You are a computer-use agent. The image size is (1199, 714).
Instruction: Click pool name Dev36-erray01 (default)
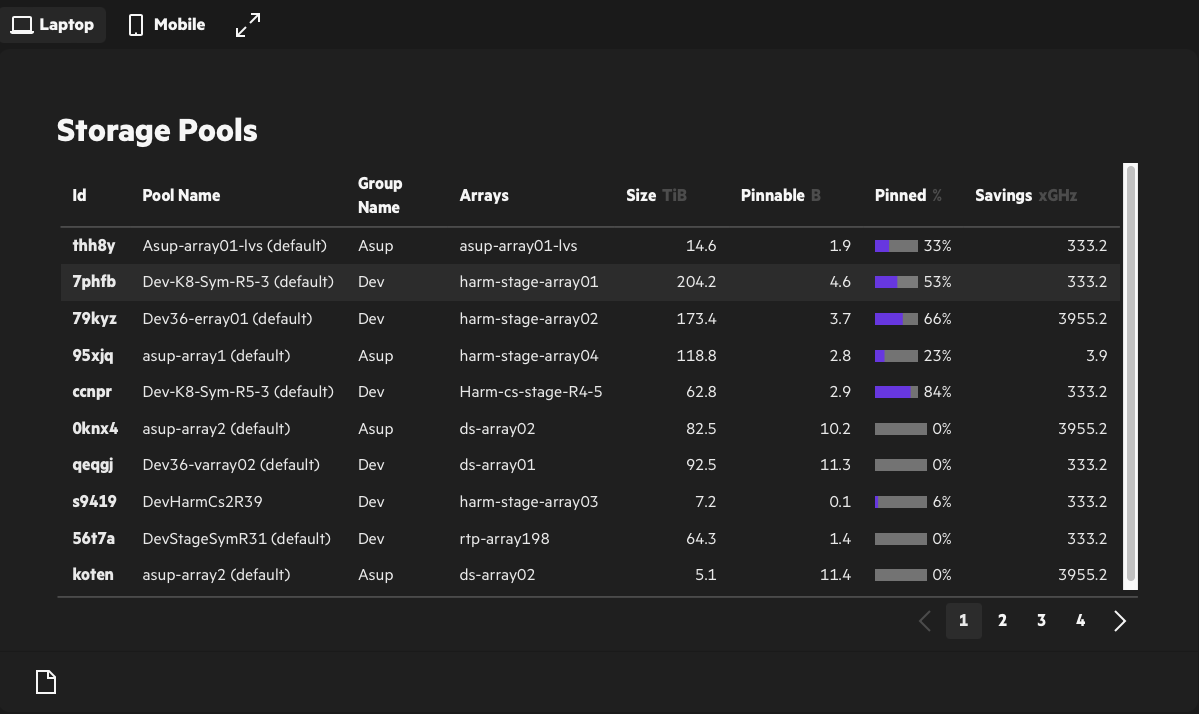(x=227, y=318)
